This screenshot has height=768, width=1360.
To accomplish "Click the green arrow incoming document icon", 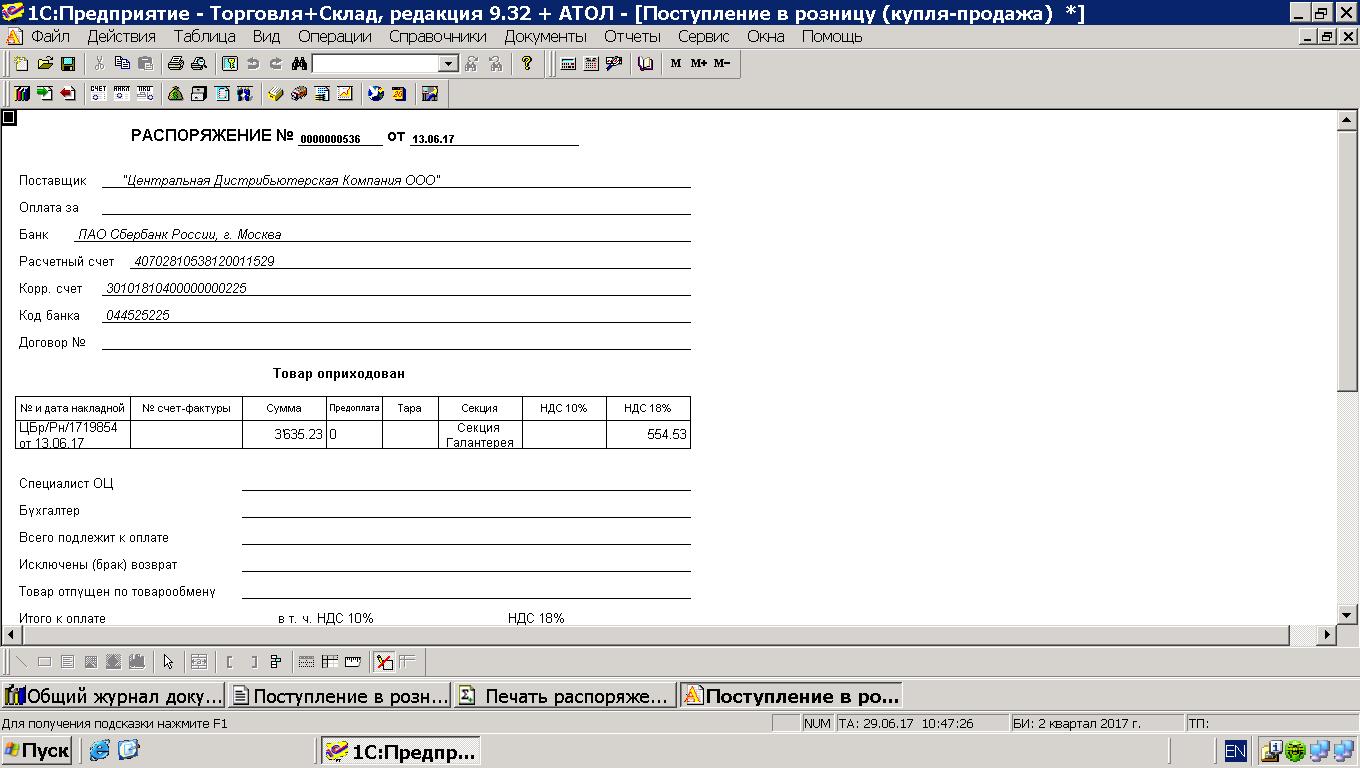I will click(x=44, y=94).
